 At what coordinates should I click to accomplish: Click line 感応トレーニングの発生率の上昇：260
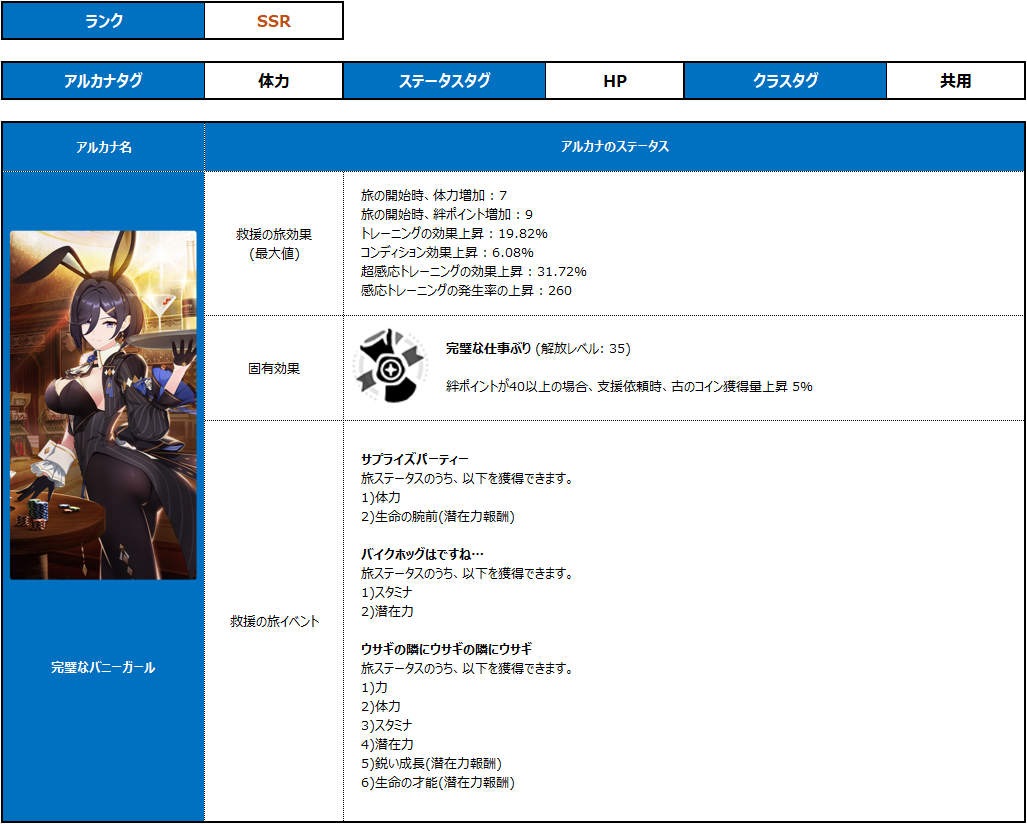pyautogui.click(x=466, y=290)
